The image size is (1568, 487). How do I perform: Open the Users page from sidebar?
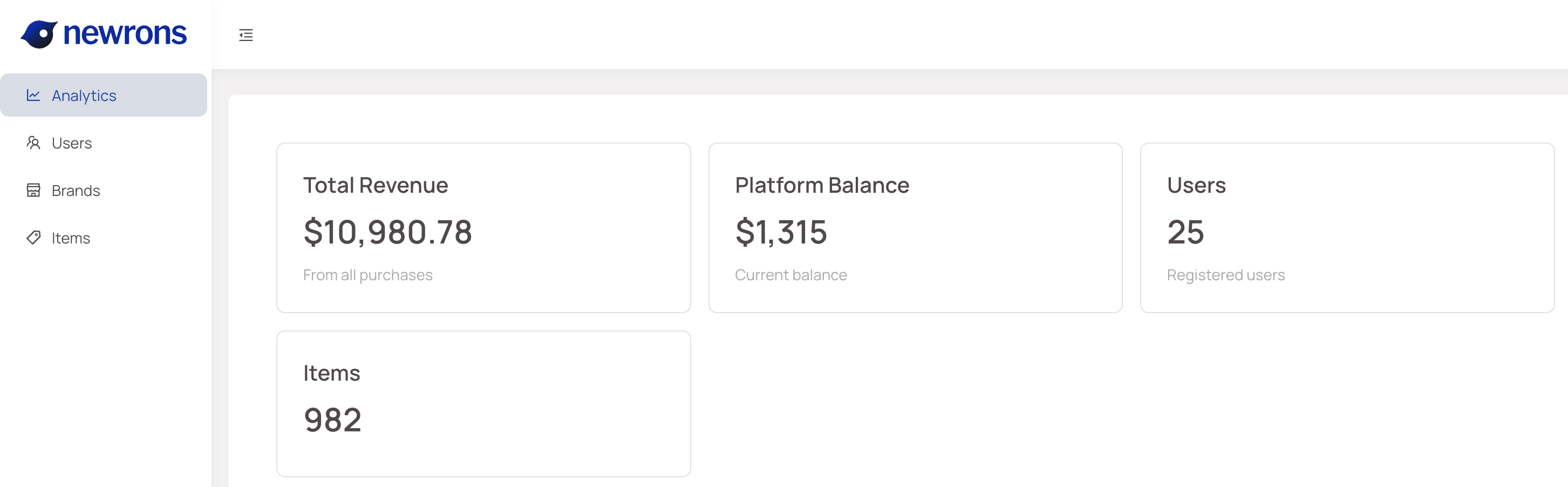[72, 143]
